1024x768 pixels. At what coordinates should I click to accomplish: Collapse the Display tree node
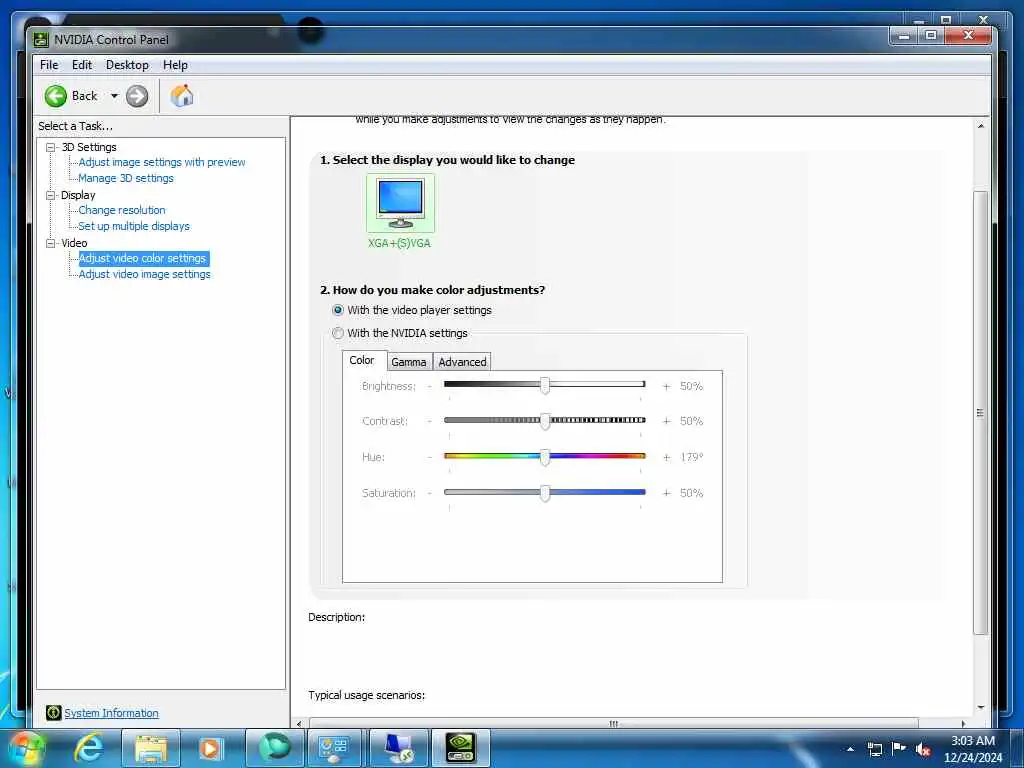pyautogui.click(x=50, y=195)
